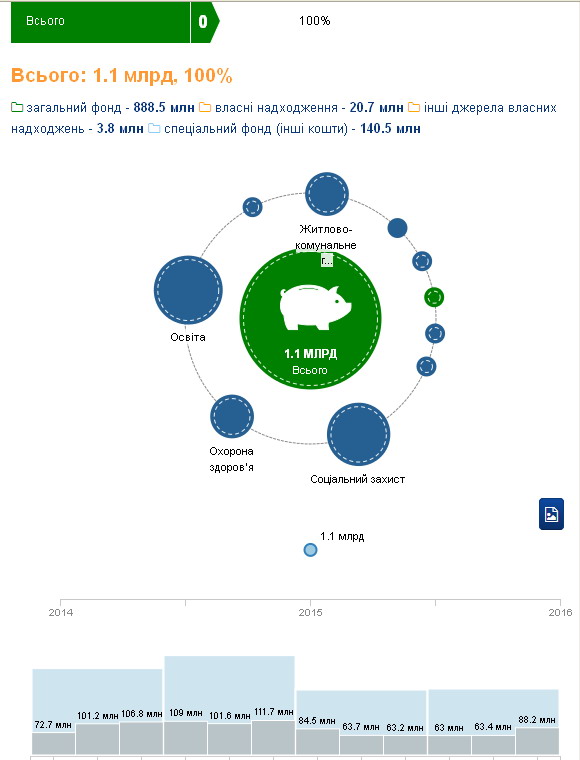Click the piggy bank icon in center circle

pos(315,308)
